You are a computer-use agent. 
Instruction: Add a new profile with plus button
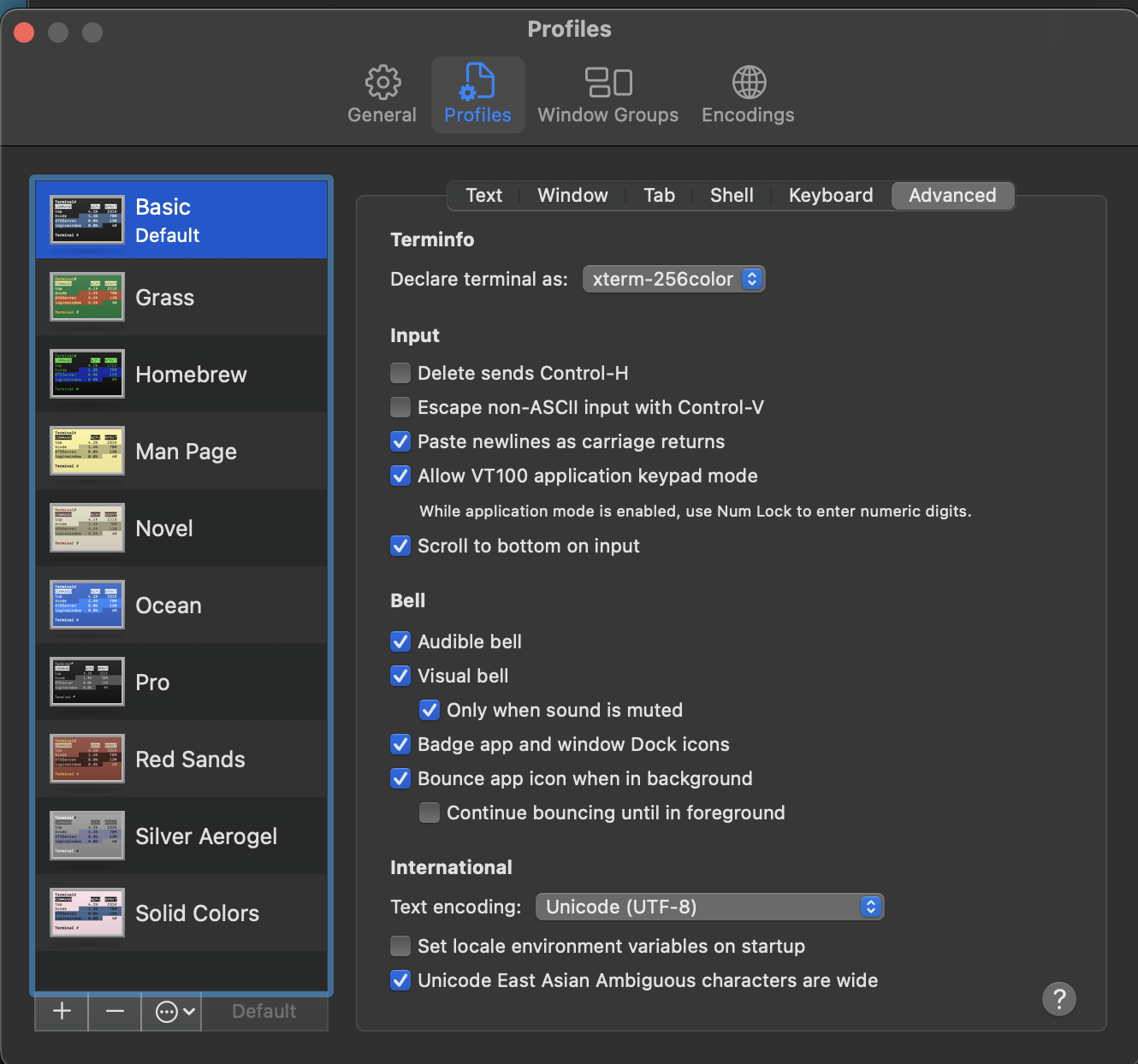point(62,1011)
